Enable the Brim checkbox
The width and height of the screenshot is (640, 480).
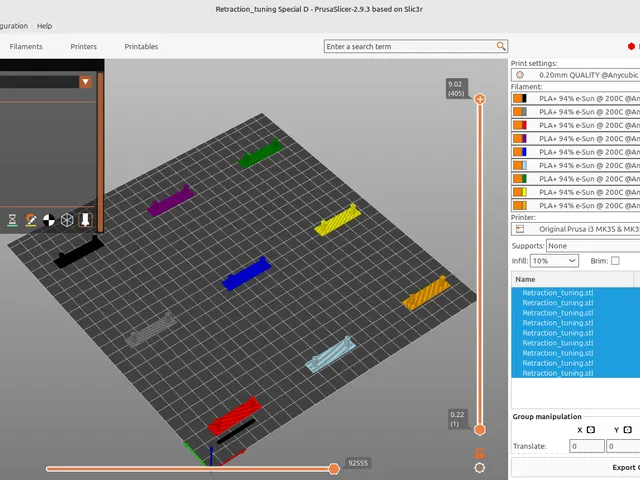(615, 261)
